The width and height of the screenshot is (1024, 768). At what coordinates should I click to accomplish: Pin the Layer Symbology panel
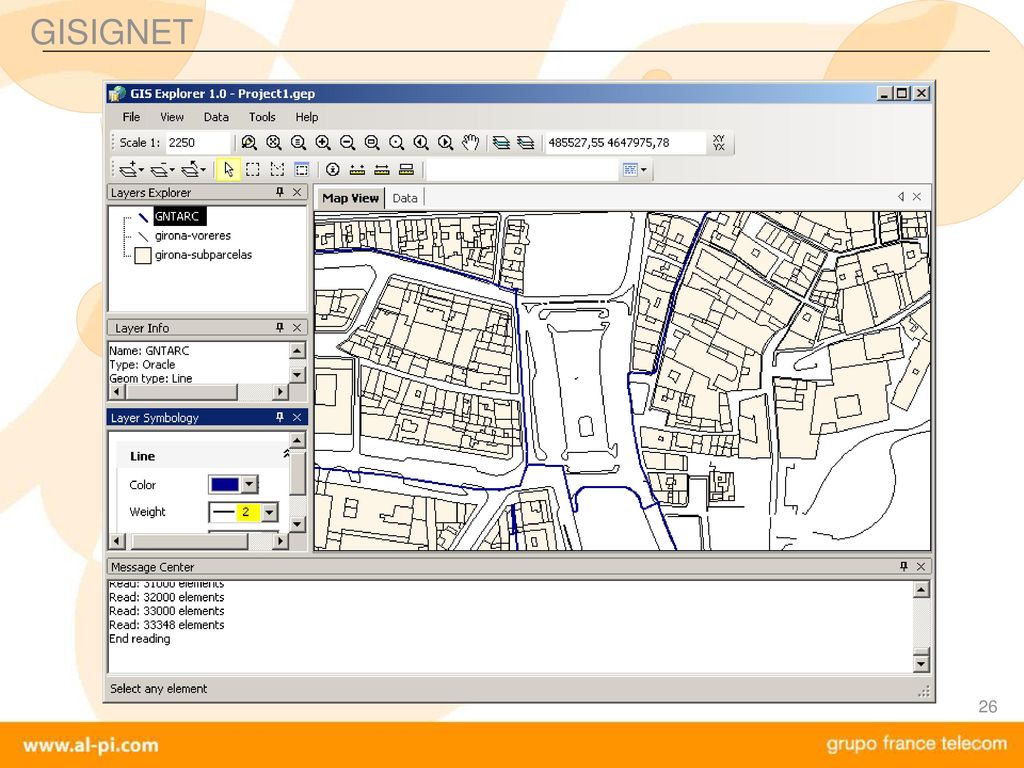point(280,417)
